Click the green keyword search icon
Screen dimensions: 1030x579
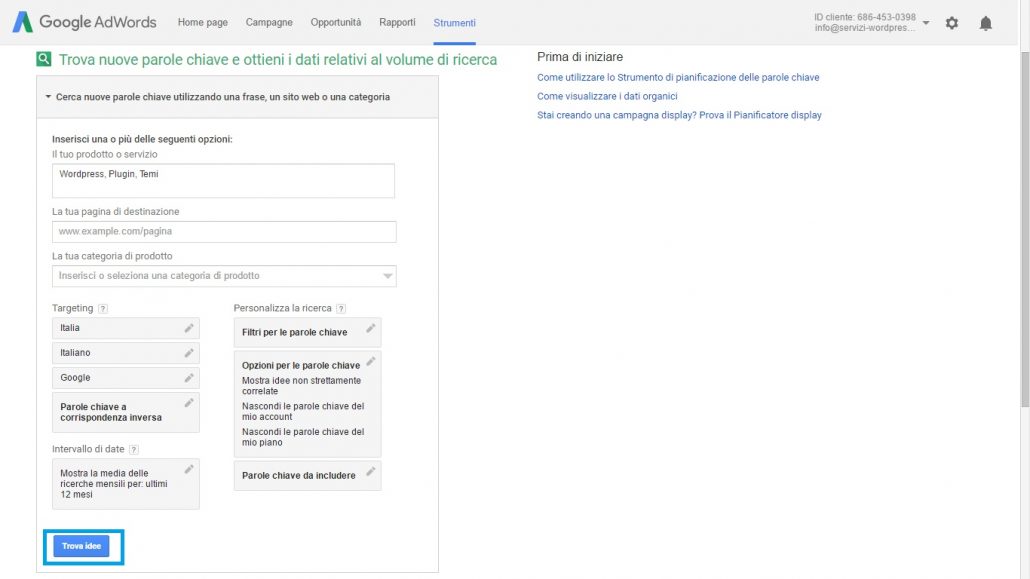coord(43,59)
